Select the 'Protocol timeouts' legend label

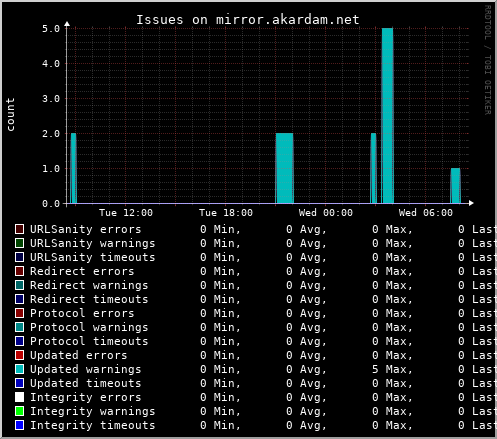[x=89, y=341]
